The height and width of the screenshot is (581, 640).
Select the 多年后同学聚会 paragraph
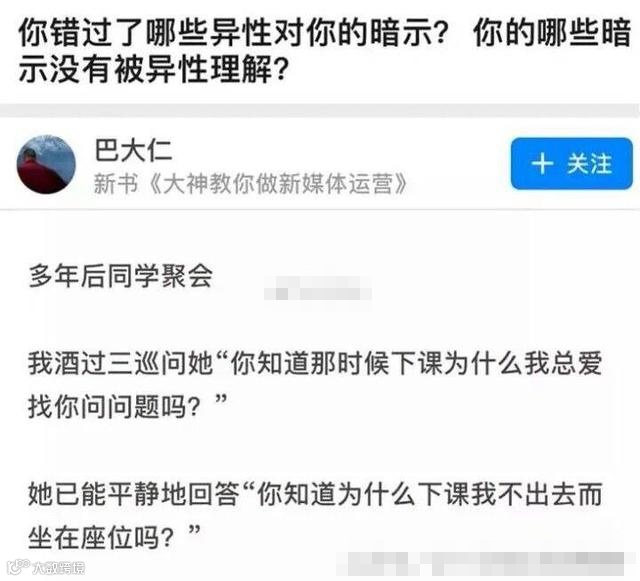[121, 276]
